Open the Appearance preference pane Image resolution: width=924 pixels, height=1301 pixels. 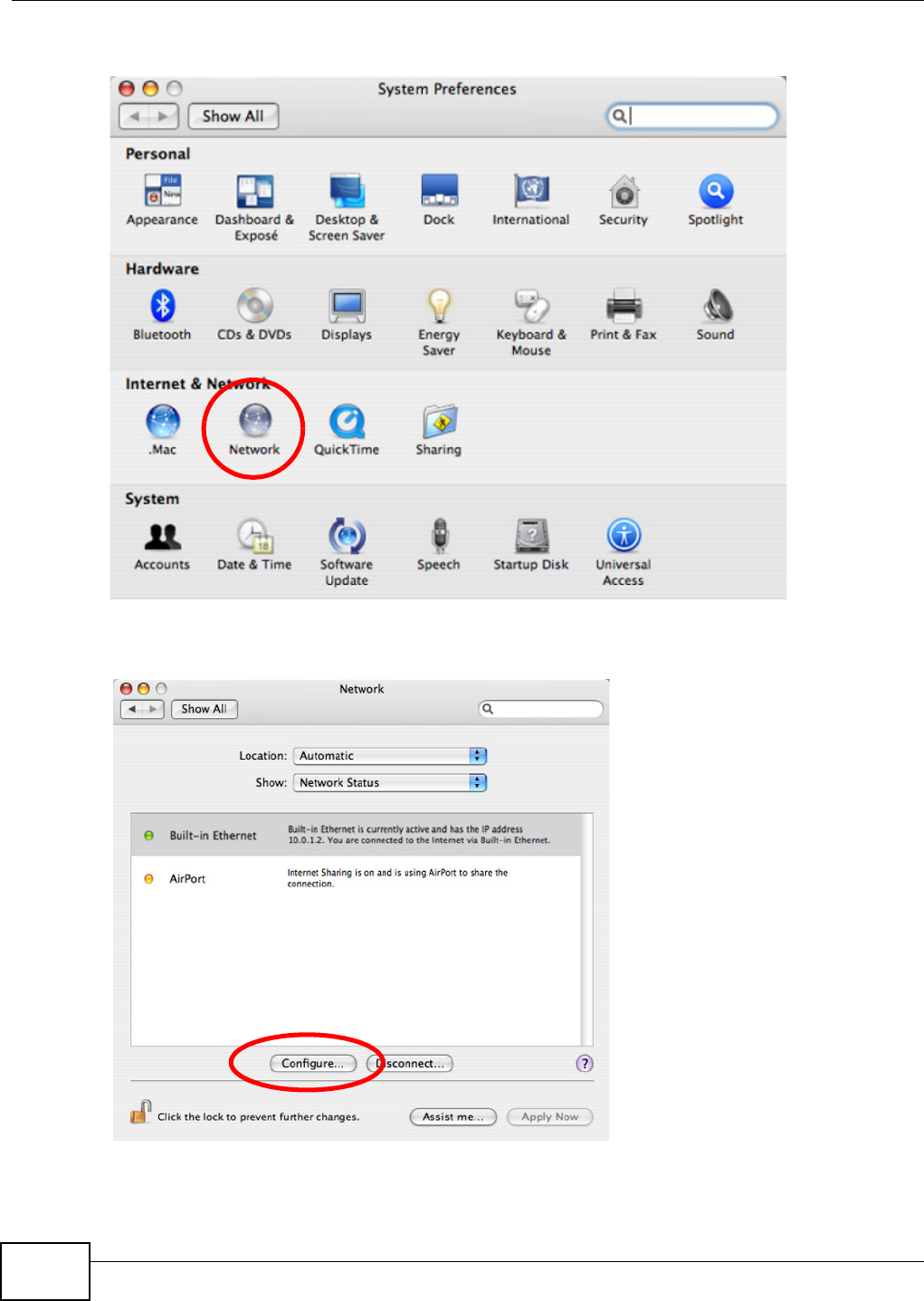click(x=163, y=200)
